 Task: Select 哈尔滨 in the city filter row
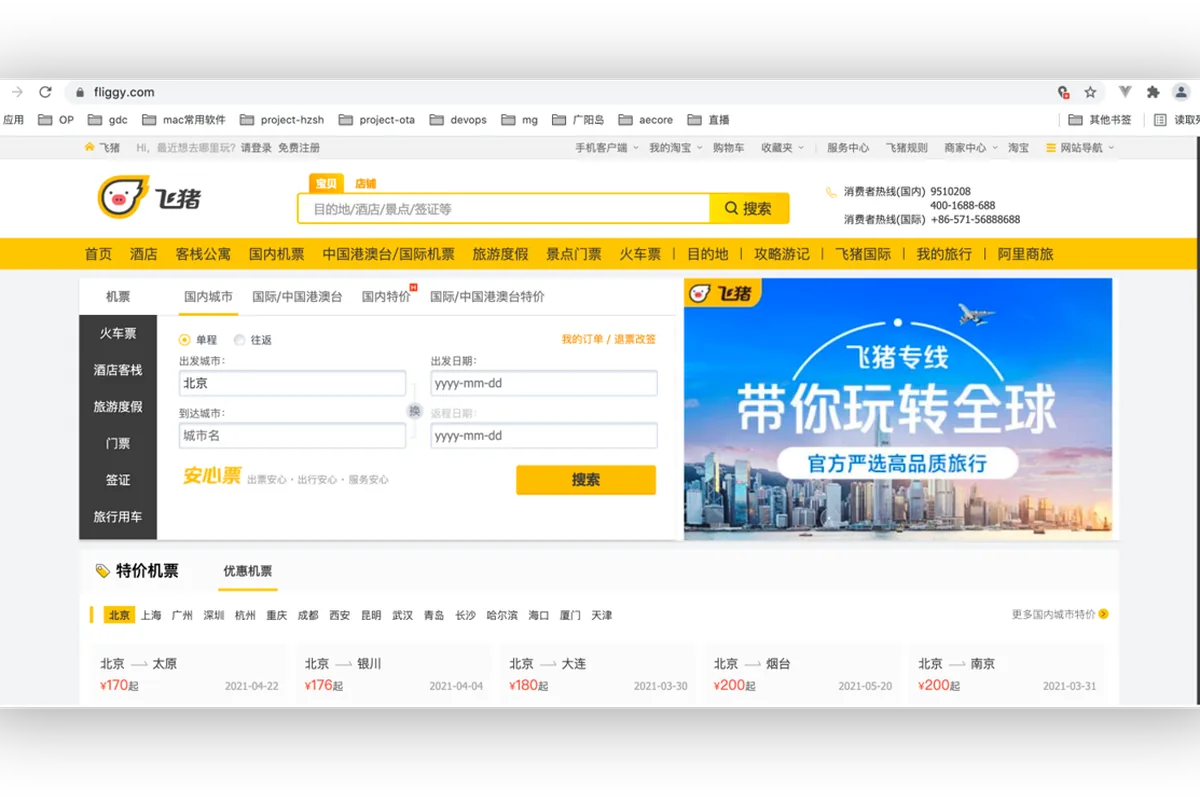coord(502,615)
